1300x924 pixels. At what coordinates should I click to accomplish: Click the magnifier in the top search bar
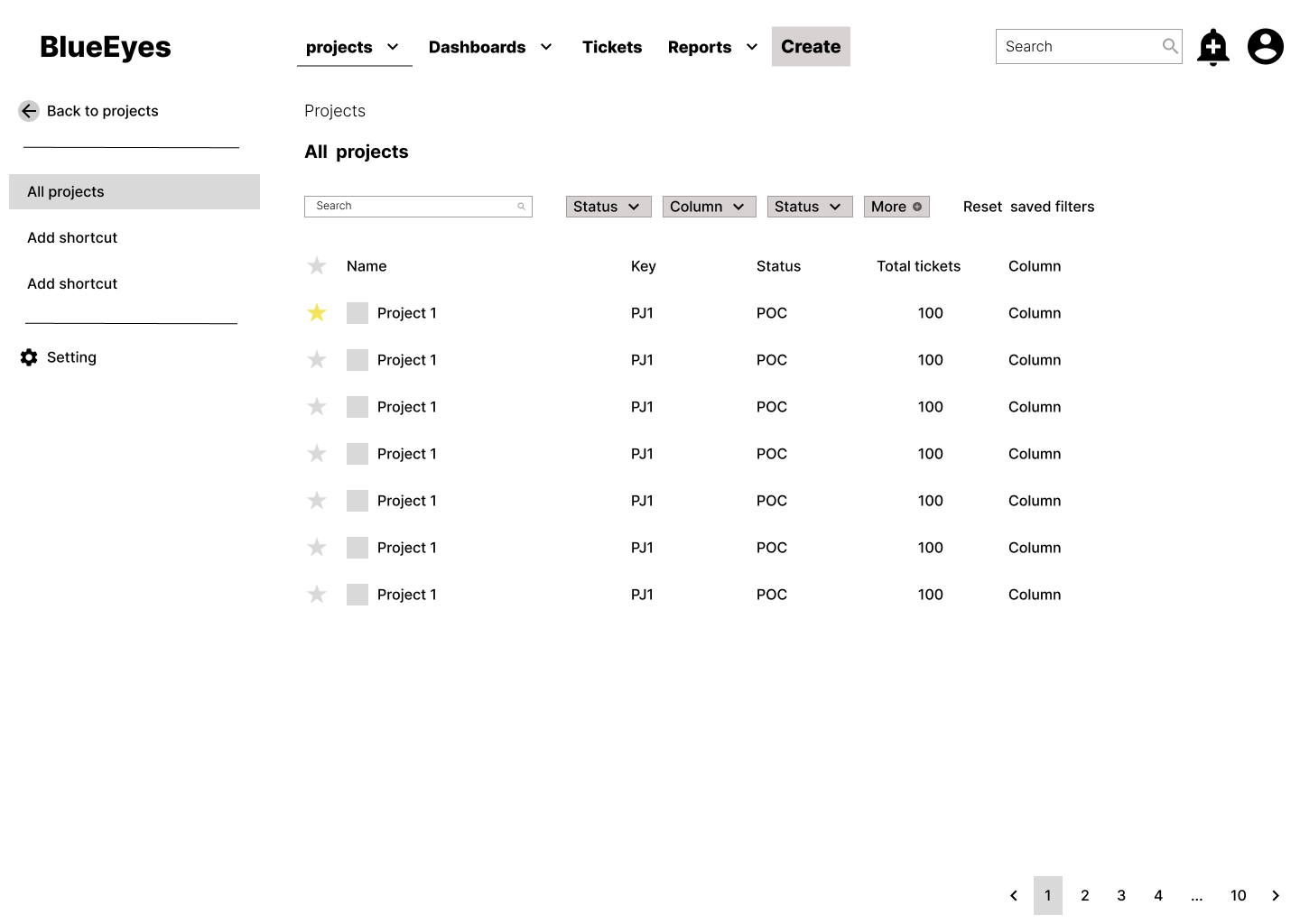[1169, 46]
